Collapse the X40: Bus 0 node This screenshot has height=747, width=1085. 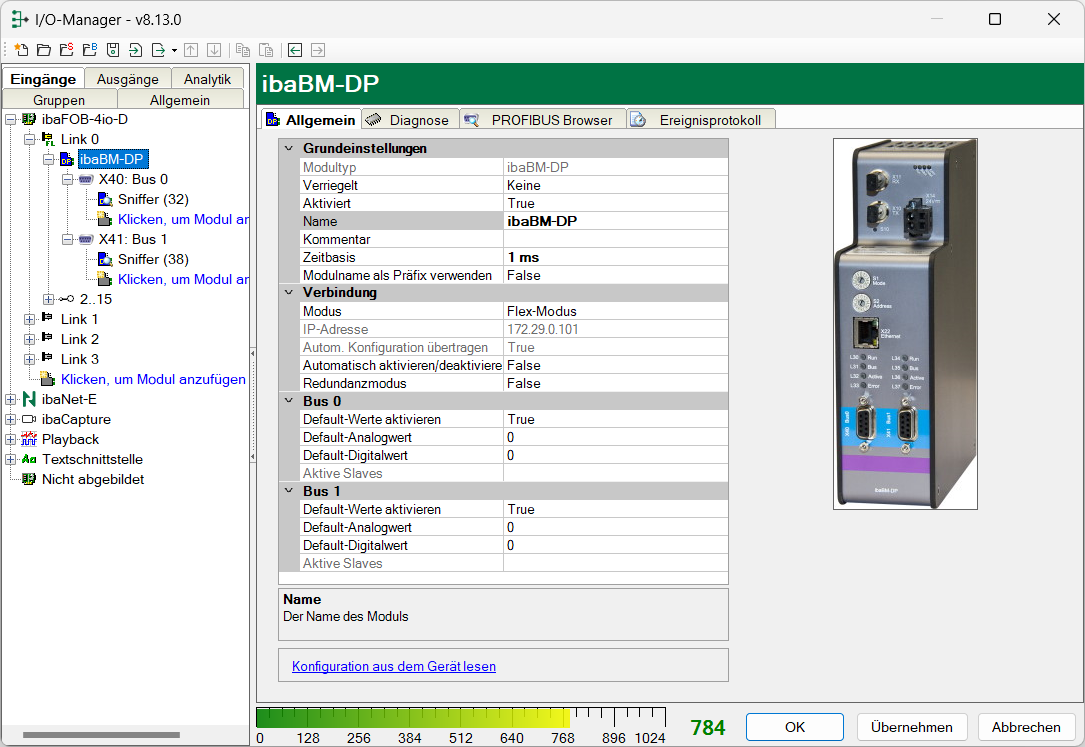pyautogui.click(x=67, y=180)
